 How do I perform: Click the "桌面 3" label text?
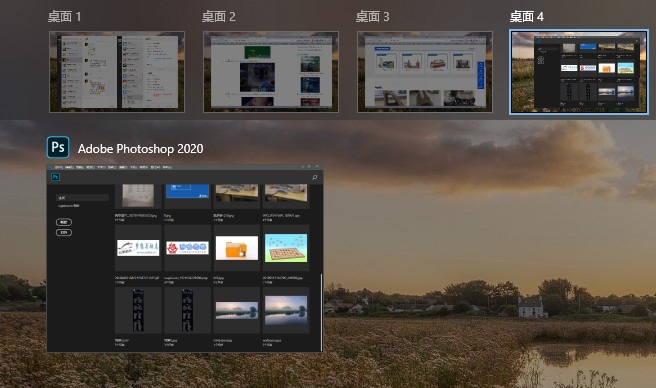(372, 17)
